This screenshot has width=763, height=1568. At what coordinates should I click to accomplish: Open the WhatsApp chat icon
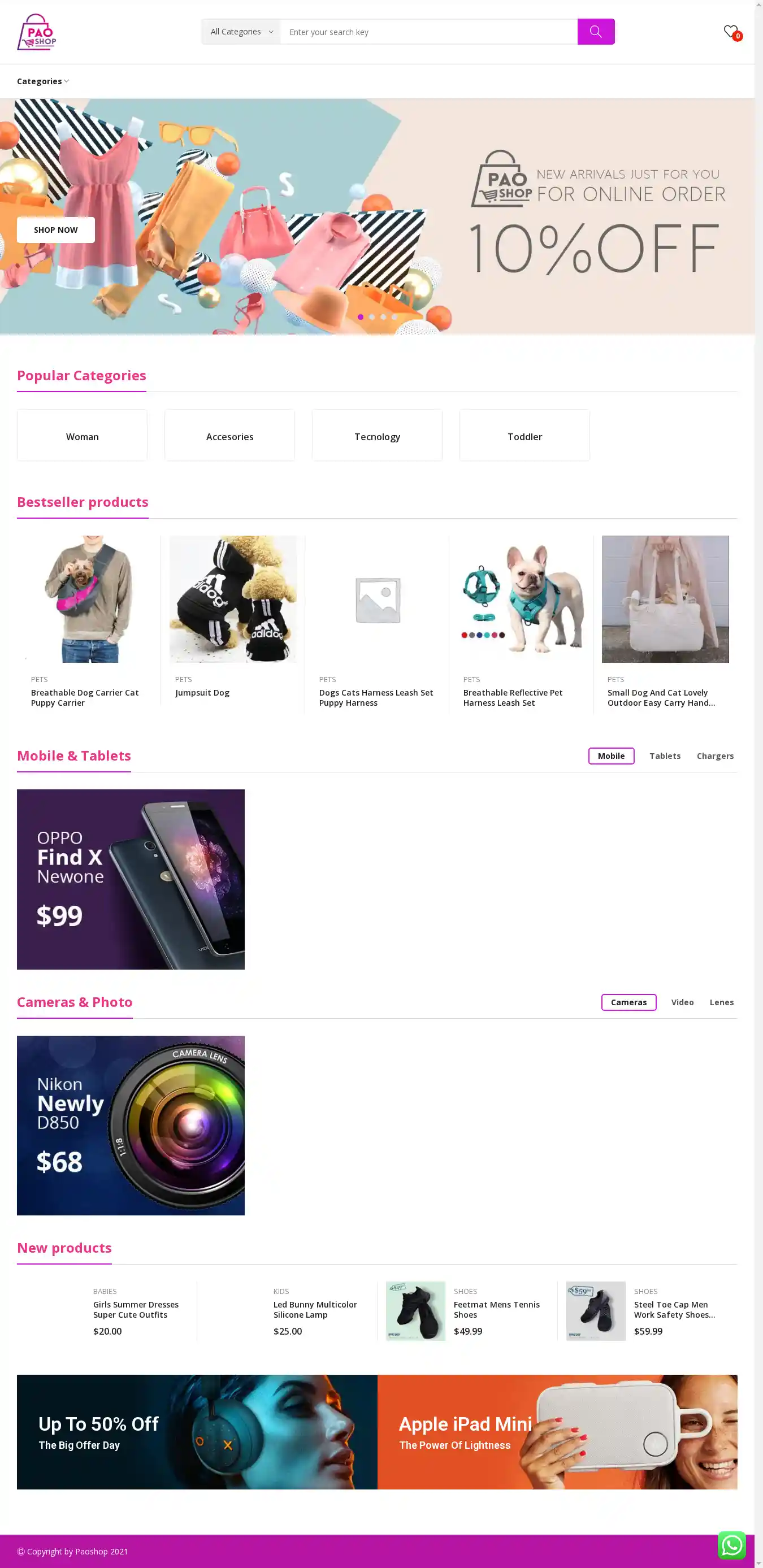click(x=731, y=1545)
